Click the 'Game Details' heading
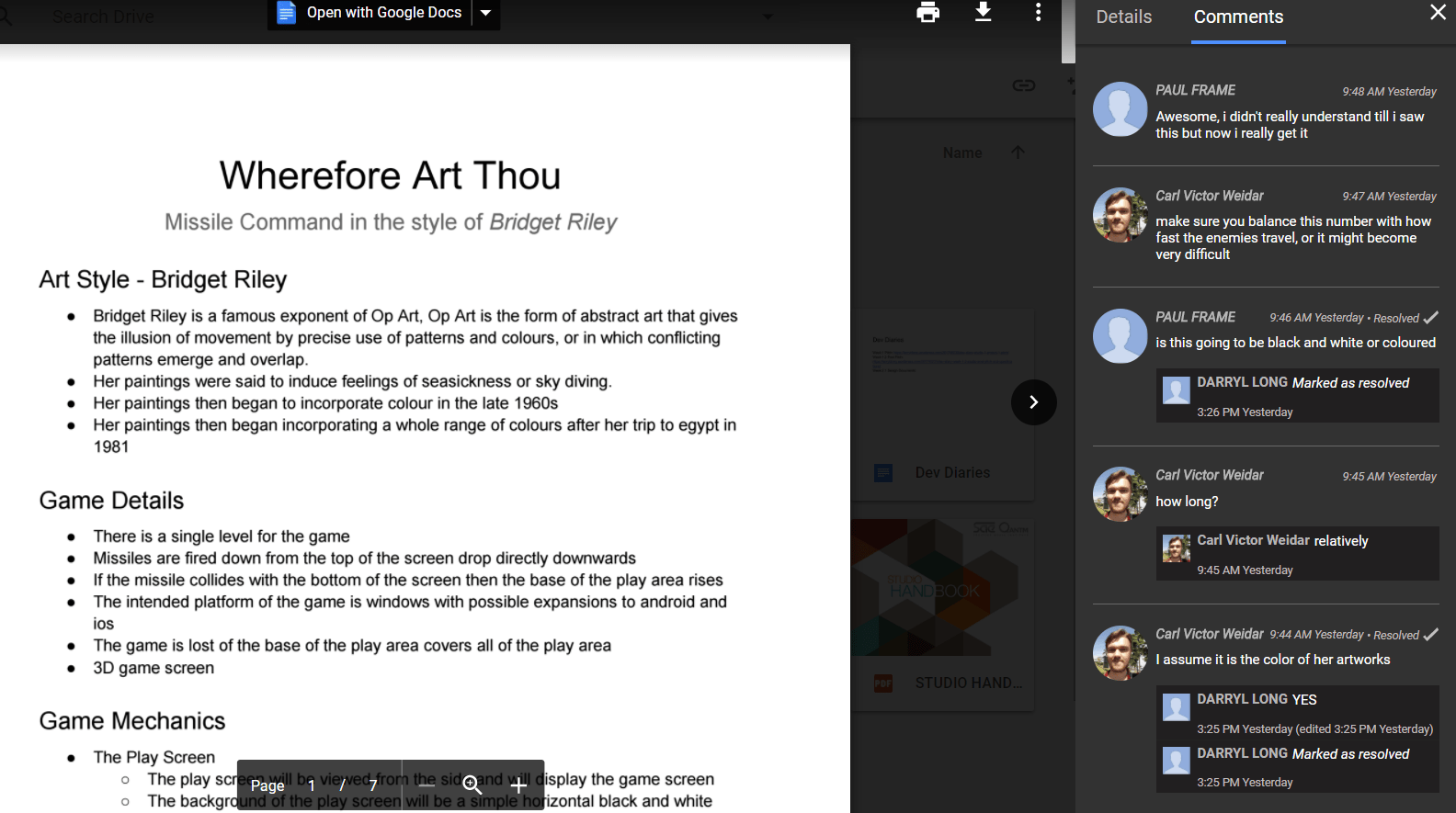Image resolution: width=1456 pixels, height=813 pixels. 111,501
